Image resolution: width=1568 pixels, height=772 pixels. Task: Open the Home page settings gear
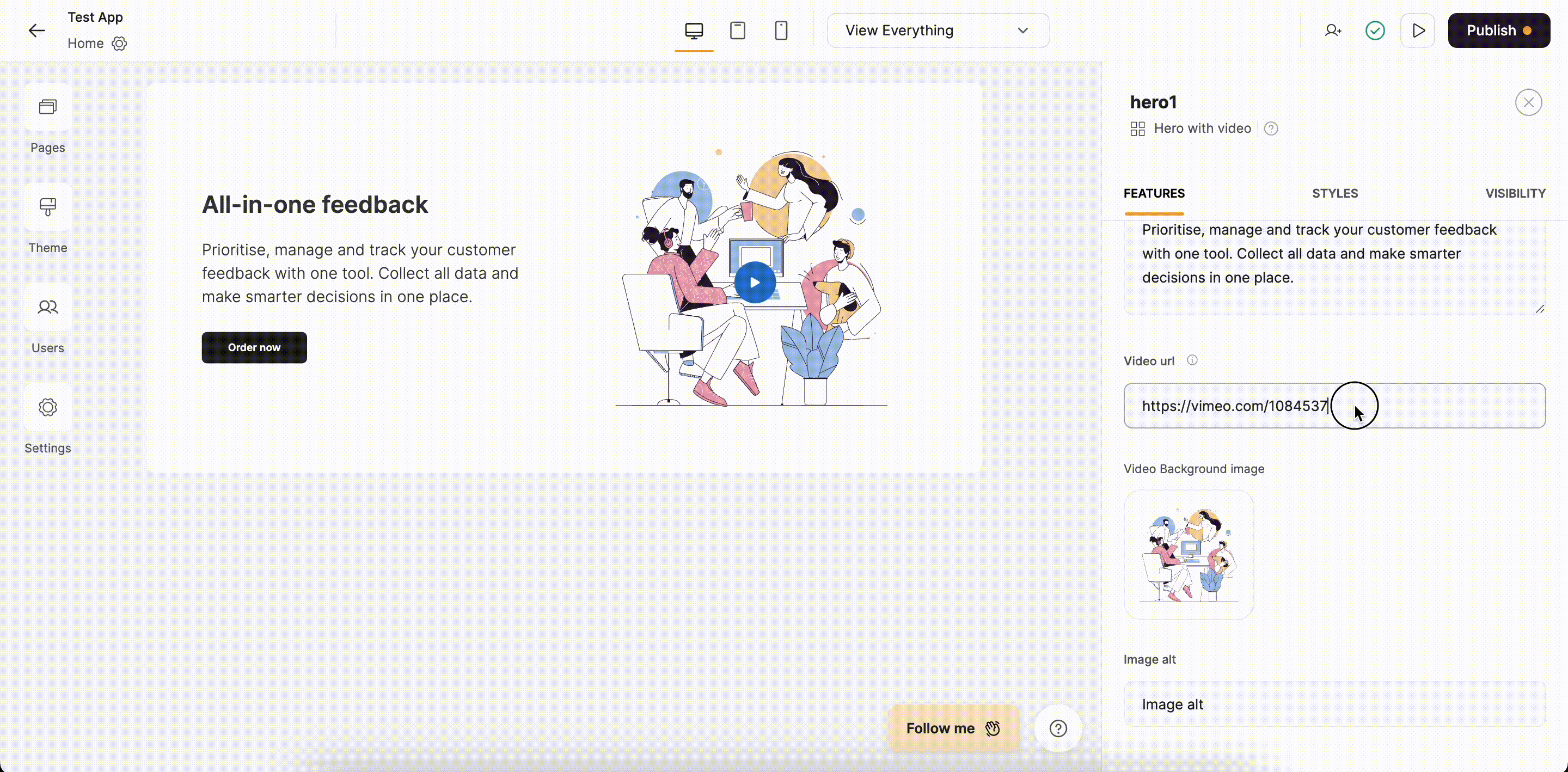pyautogui.click(x=119, y=43)
